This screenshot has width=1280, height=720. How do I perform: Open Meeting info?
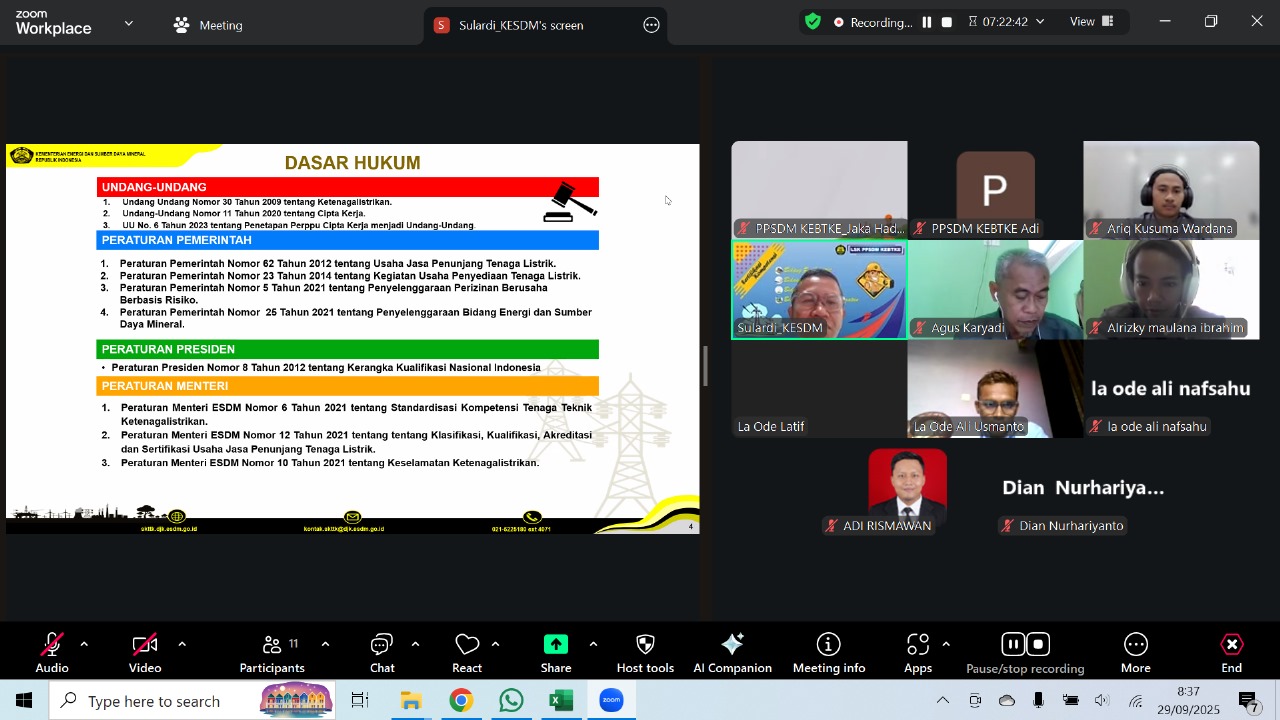(828, 653)
